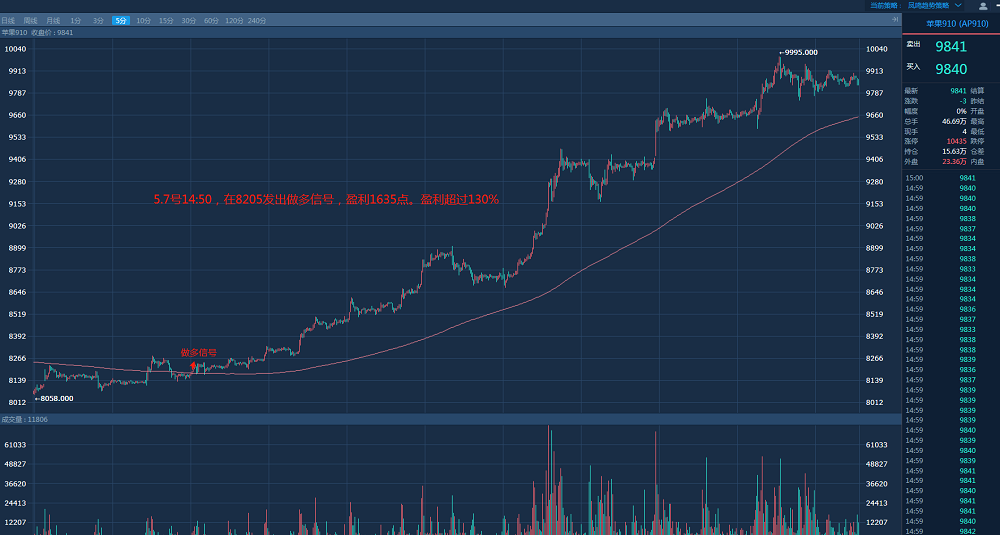The image size is (1000, 535).
Task: Pick the 30分 timeframe
Action: (x=188, y=20)
